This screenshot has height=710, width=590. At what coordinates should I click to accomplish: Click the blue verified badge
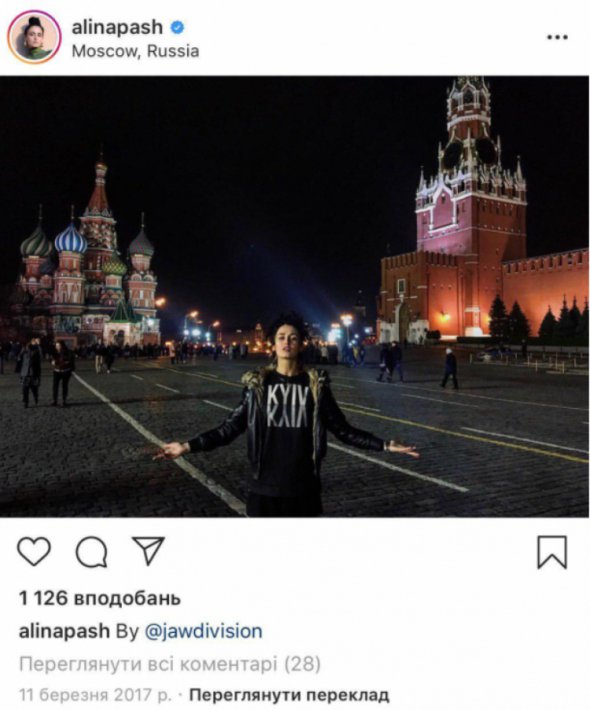[x=177, y=28]
